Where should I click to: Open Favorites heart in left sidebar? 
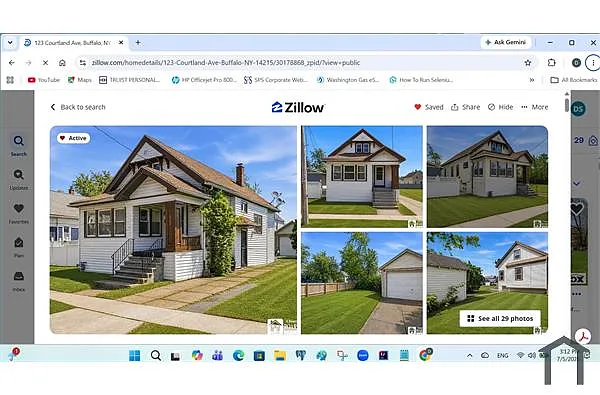click(x=18, y=213)
